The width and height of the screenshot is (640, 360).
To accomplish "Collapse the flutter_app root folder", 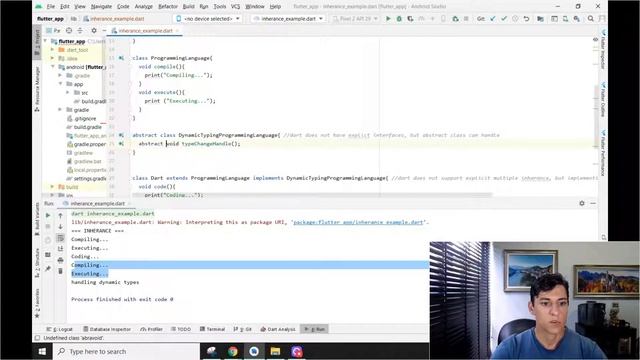I will click(45, 41).
